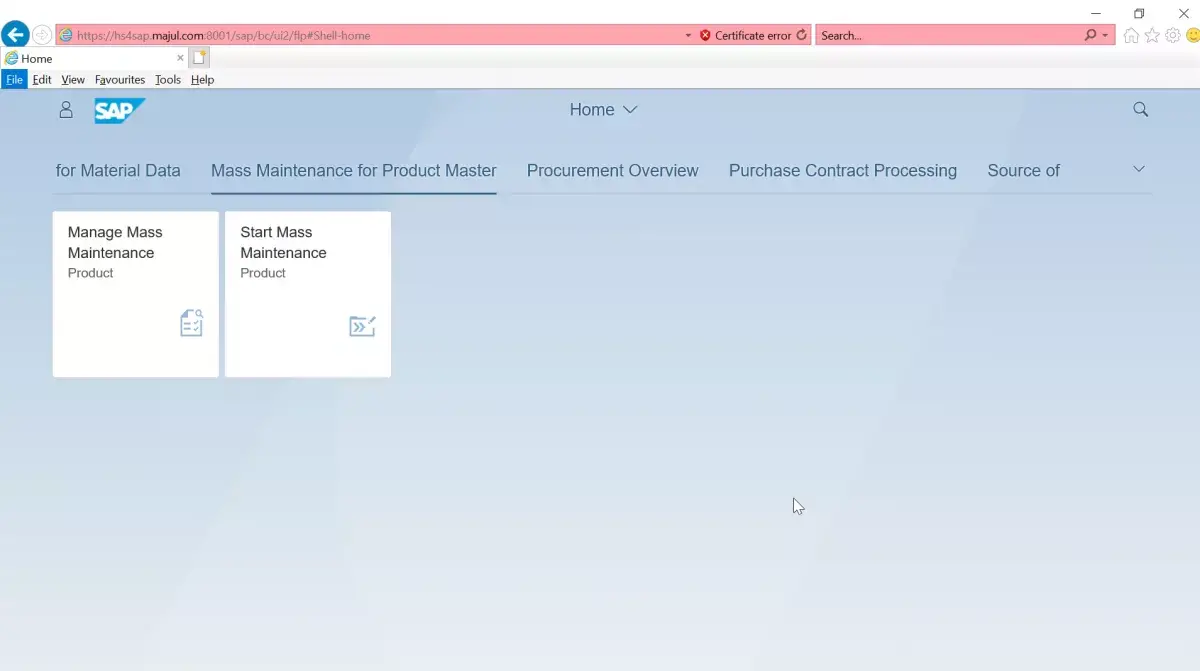This screenshot has width=1200, height=671.
Task: Click the browser search magnifier icon
Action: pos(1090,35)
